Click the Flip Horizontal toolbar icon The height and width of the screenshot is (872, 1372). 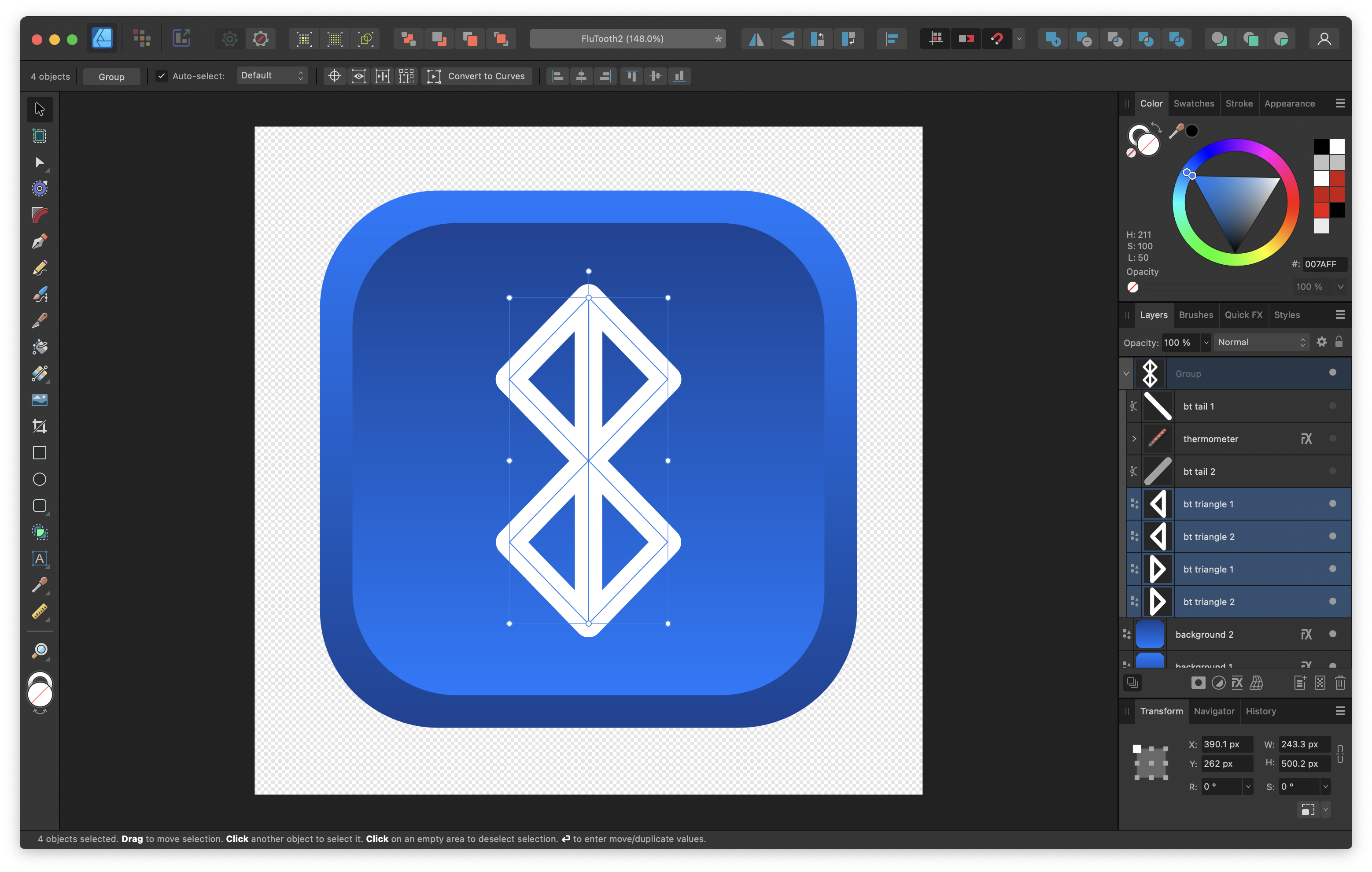point(756,39)
